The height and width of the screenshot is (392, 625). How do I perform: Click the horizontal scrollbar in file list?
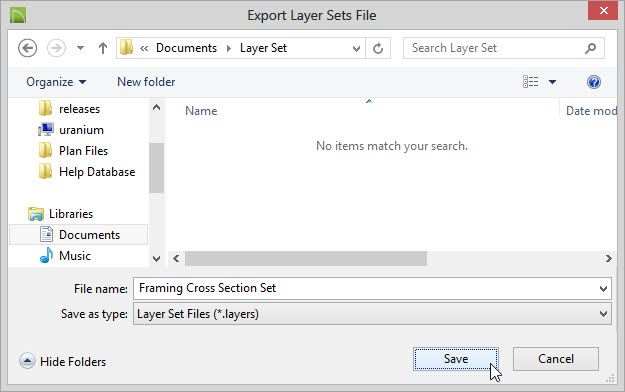pos(306,258)
